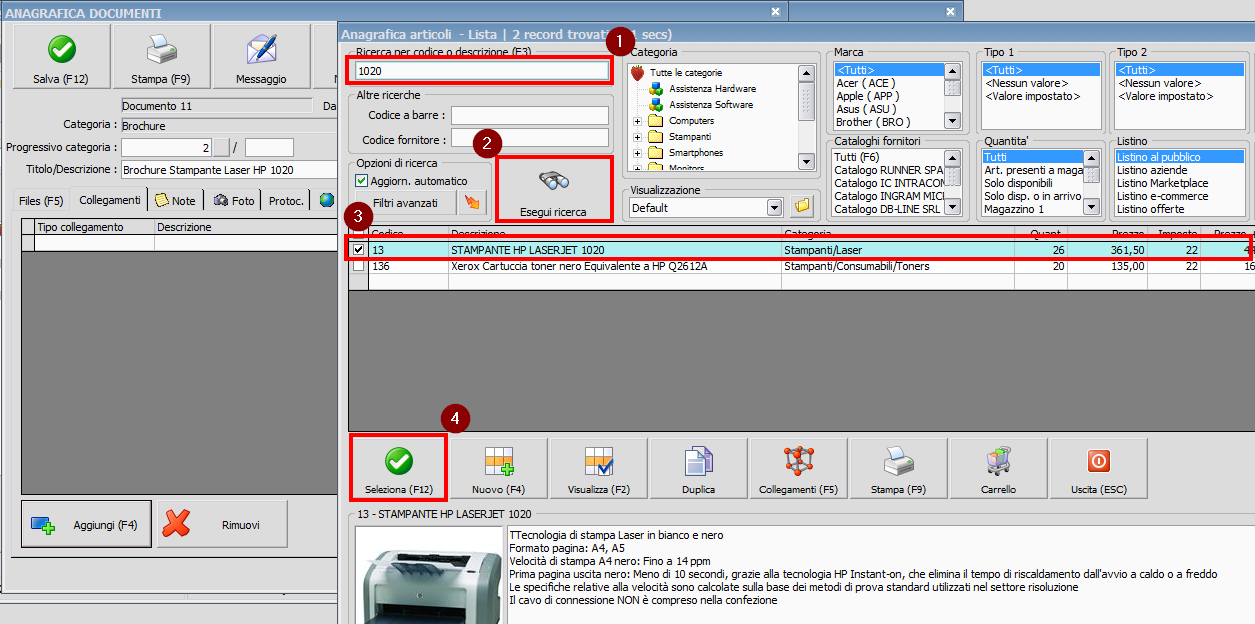The image size is (1255, 624).
Task: Select <Valore impostato> in Tipo 2 list
Action: click(x=1165, y=96)
